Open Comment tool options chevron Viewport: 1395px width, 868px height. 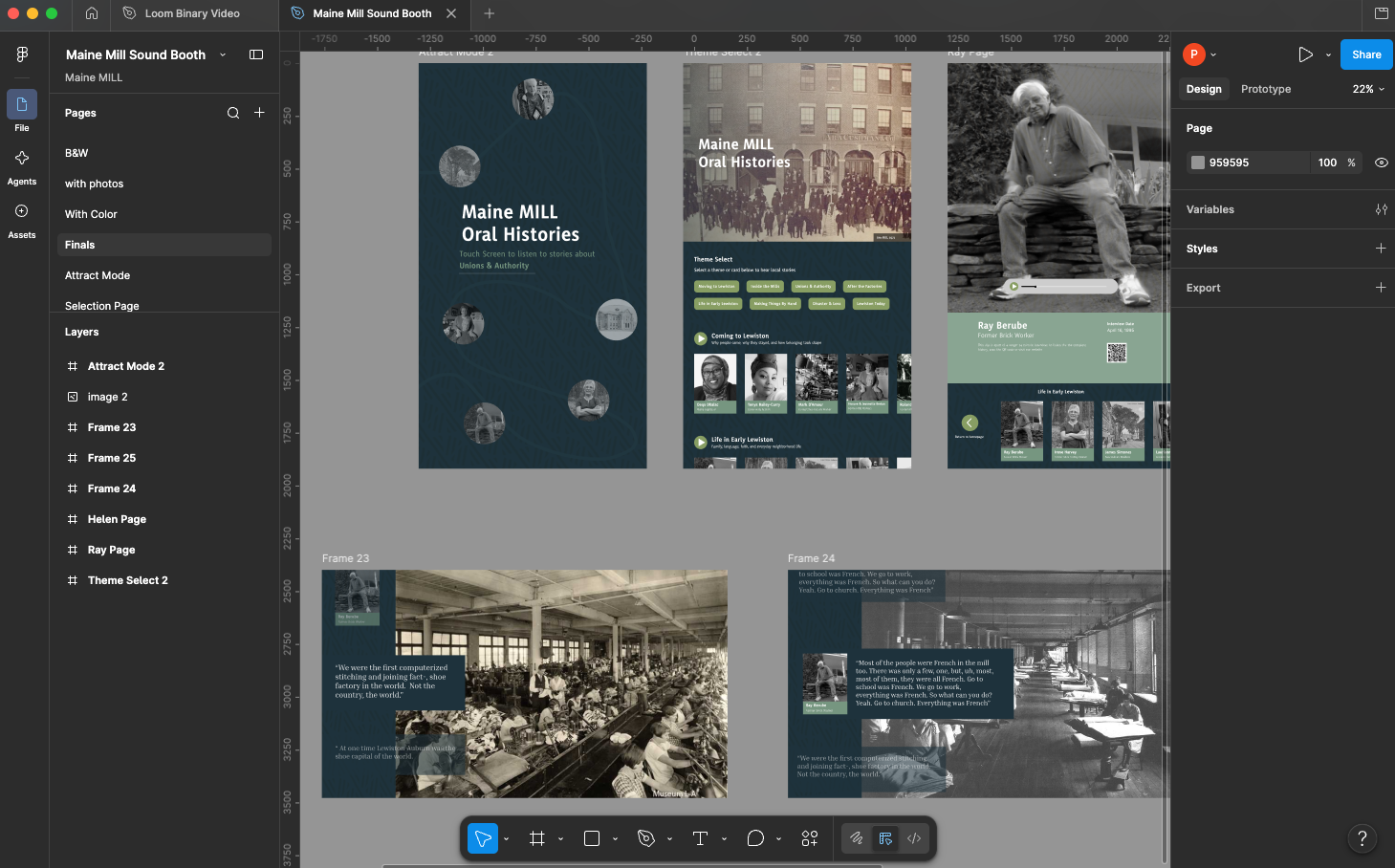[778, 838]
